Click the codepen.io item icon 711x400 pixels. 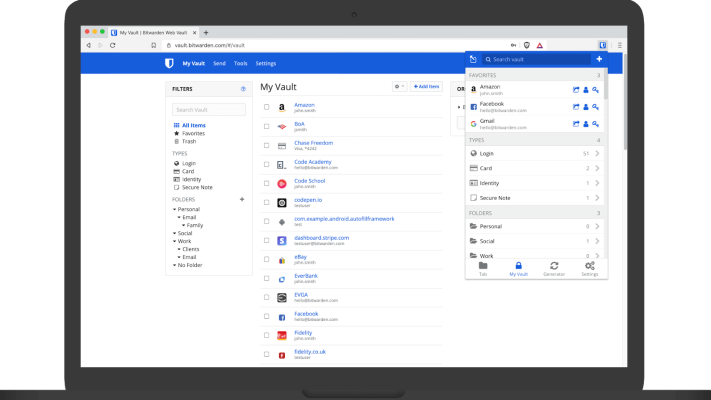(x=282, y=203)
